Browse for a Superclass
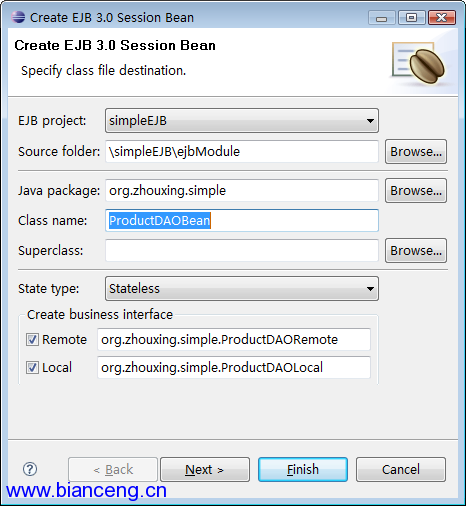Screen dimensions: 466x506 (x=416, y=250)
